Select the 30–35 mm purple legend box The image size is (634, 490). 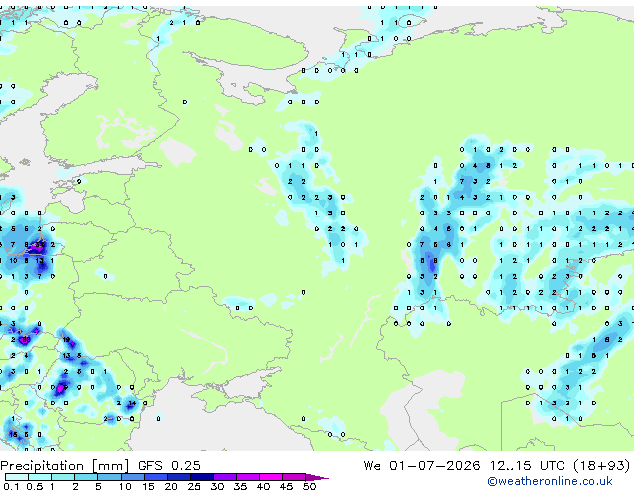click(x=225, y=477)
